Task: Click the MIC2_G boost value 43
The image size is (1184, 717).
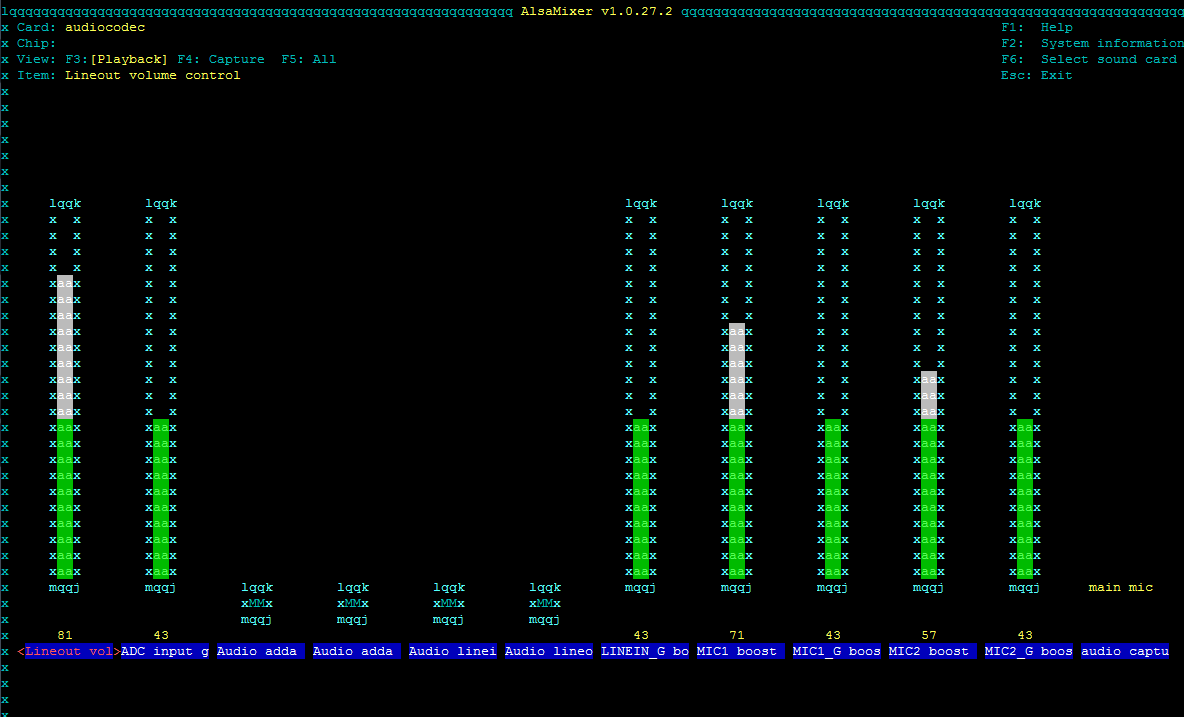Action: (1025, 635)
